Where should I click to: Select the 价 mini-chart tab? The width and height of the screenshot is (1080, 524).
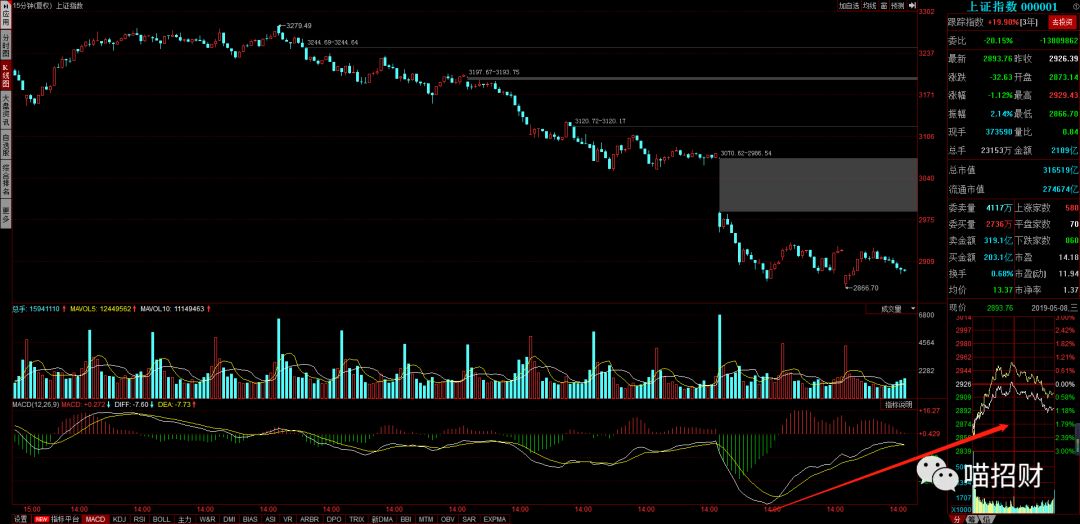pyautogui.click(x=986, y=518)
